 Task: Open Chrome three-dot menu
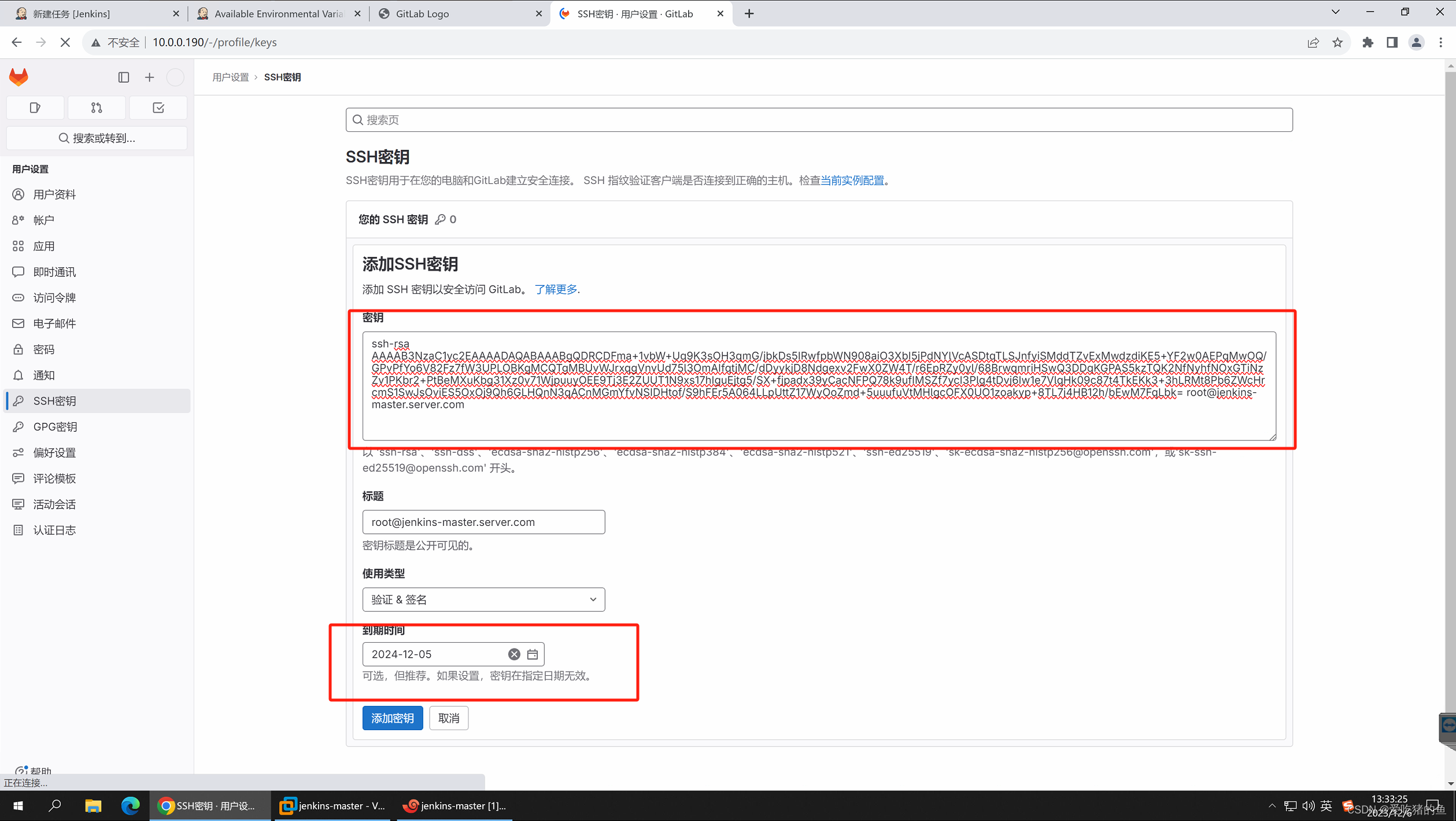(1441, 42)
